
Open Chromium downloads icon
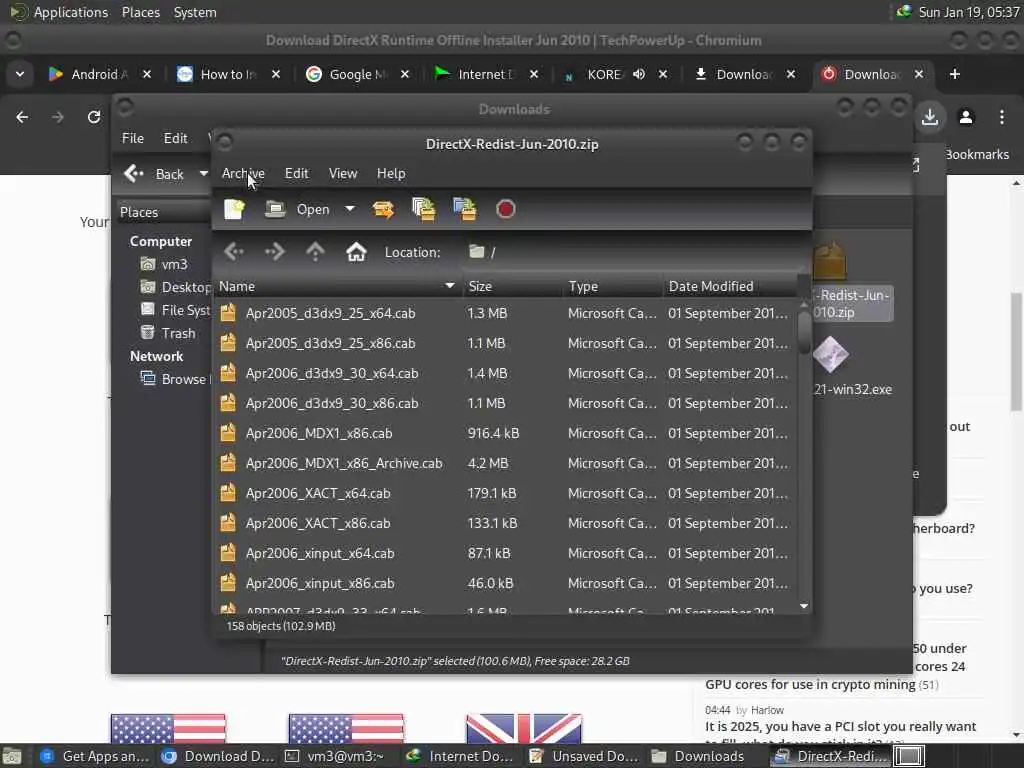tap(930, 117)
